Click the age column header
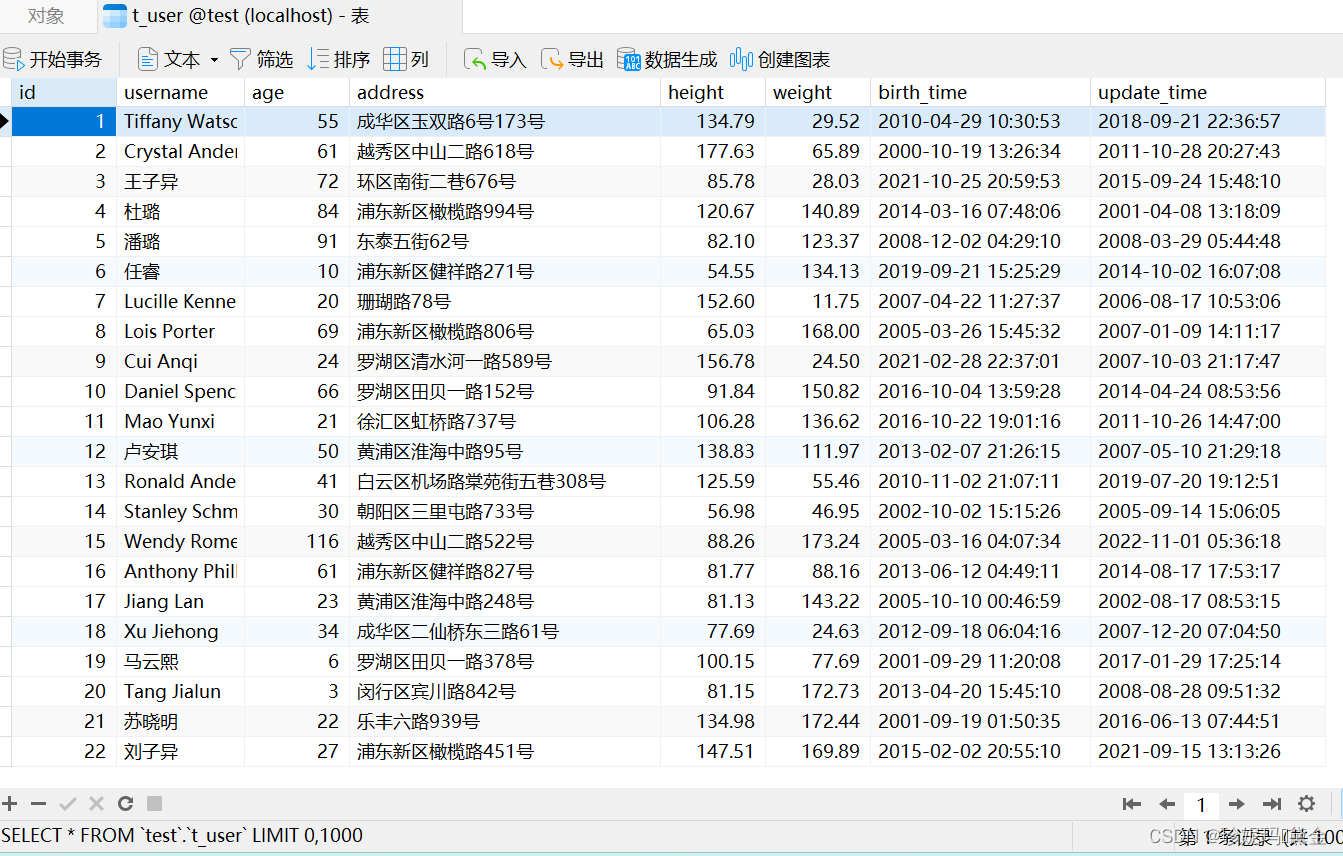This screenshot has width=1343, height=856. (x=297, y=92)
